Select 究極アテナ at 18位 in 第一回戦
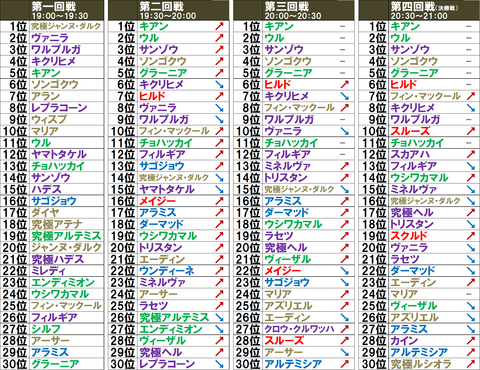The height and width of the screenshot is (370, 480). [x=57, y=224]
